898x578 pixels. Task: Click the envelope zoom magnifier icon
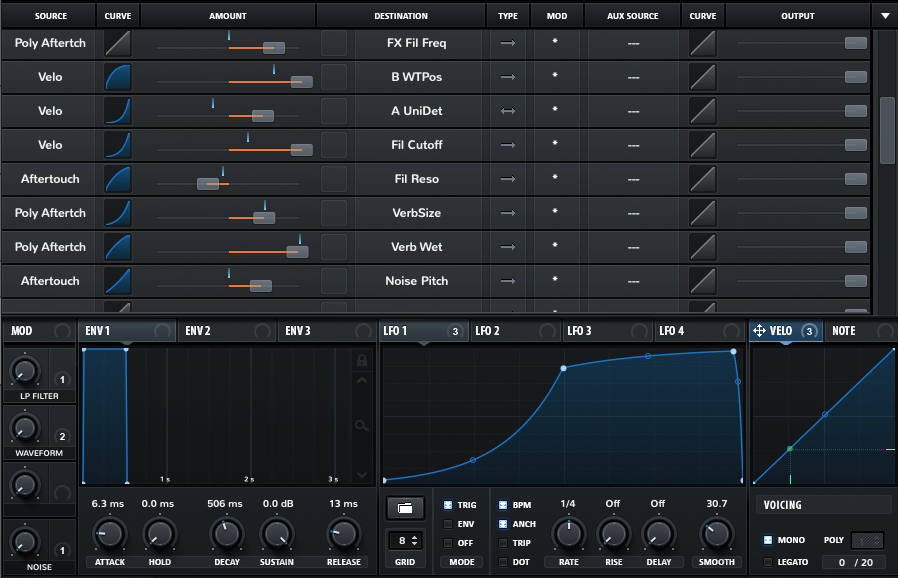click(x=361, y=426)
